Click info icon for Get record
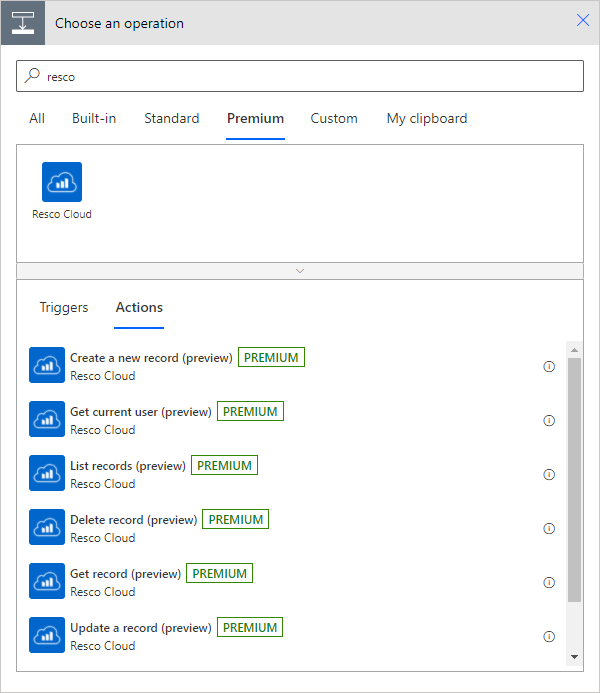Image resolution: width=600 pixels, height=693 pixels. (549, 583)
